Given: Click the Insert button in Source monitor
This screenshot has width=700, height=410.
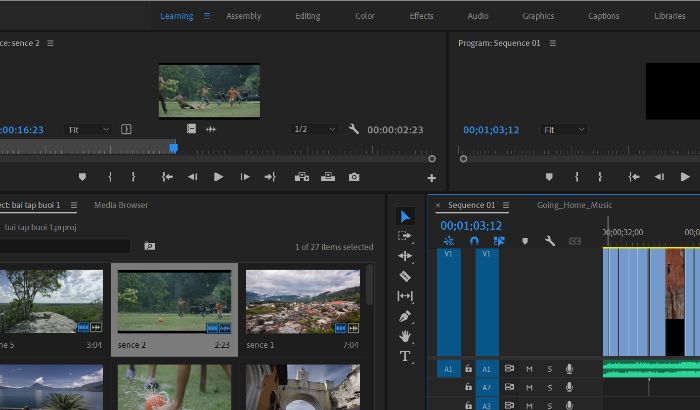Looking at the screenshot, I should (x=302, y=177).
